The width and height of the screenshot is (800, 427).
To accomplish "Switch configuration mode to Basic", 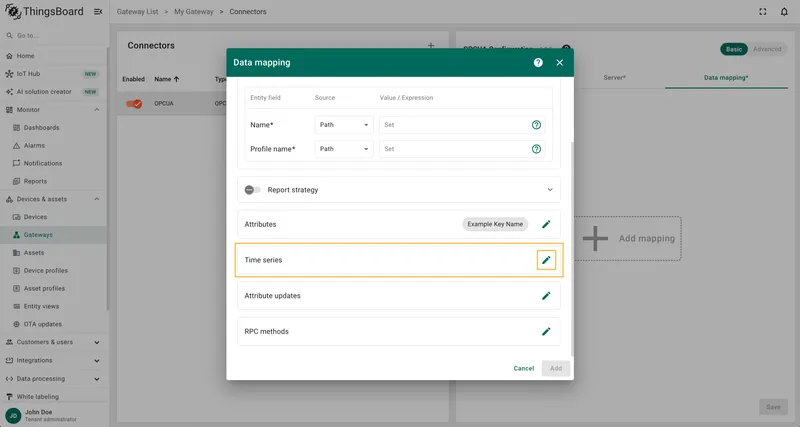I will pos(734,49).
